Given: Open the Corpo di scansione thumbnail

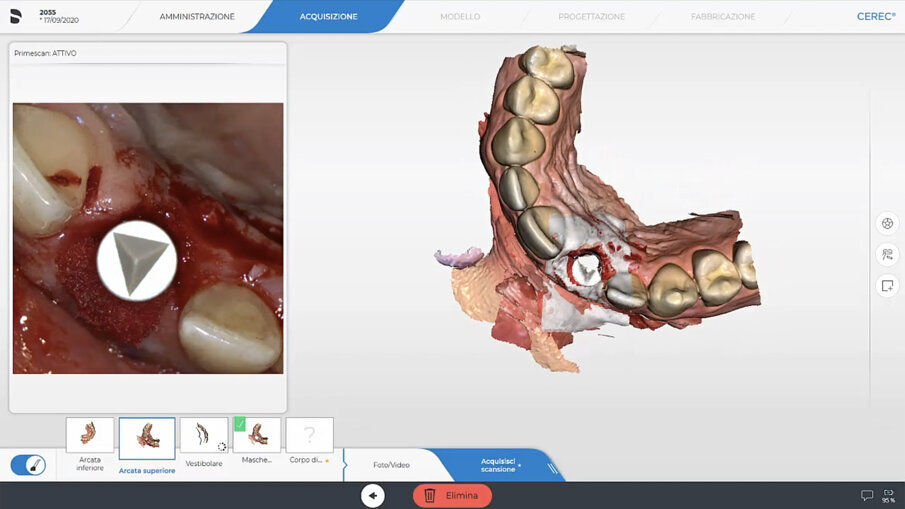Looking at the screenshot, I should click(x=309, y=436).
